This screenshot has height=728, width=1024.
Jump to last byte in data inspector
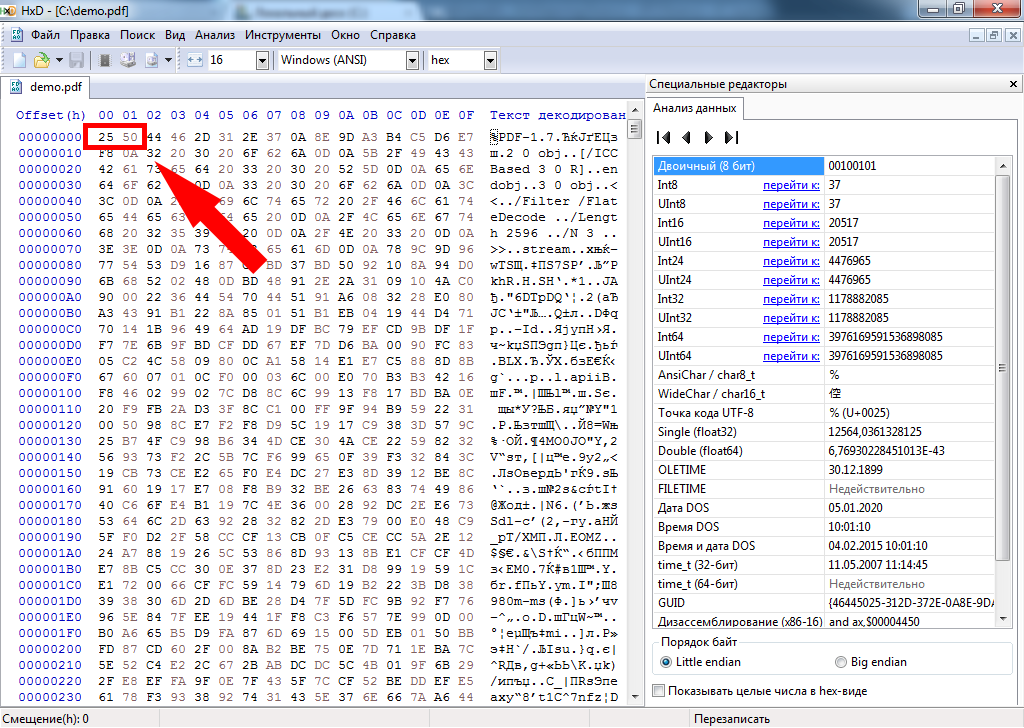(731, 137)
